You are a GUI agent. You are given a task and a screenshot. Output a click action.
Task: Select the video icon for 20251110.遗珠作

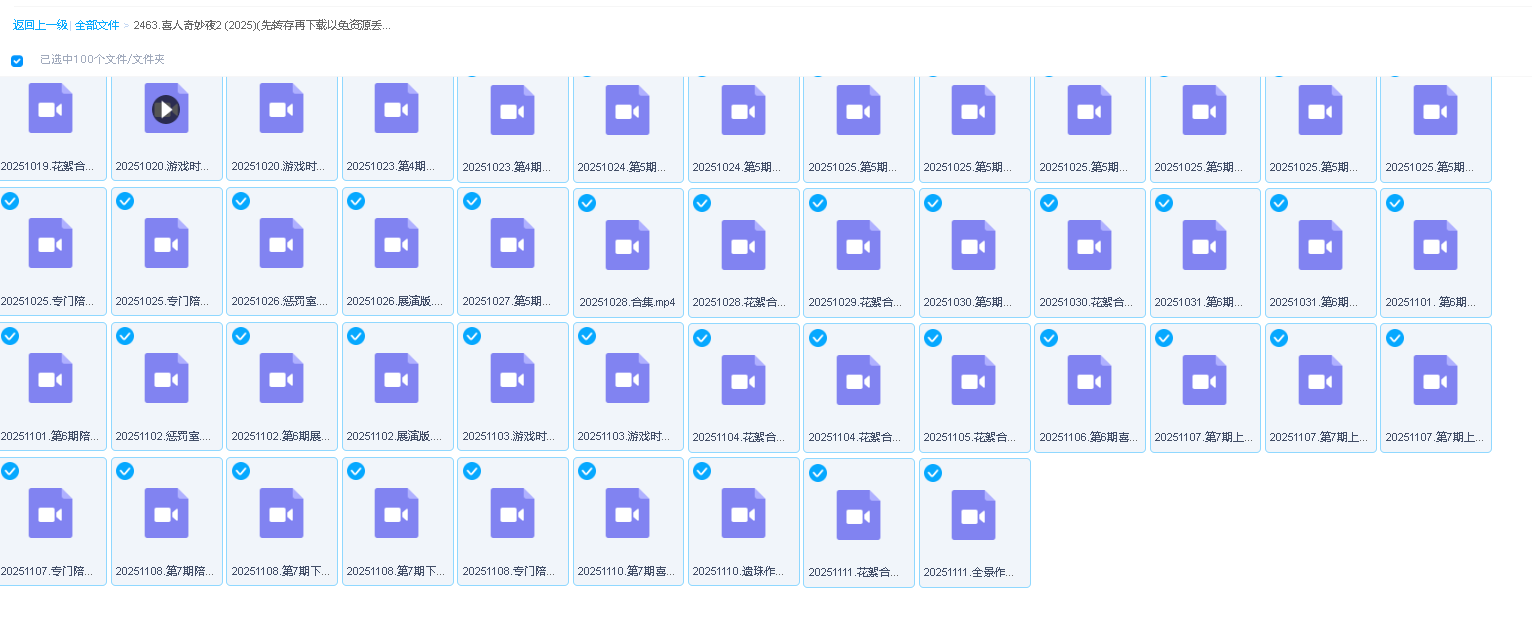pos(743,514)
